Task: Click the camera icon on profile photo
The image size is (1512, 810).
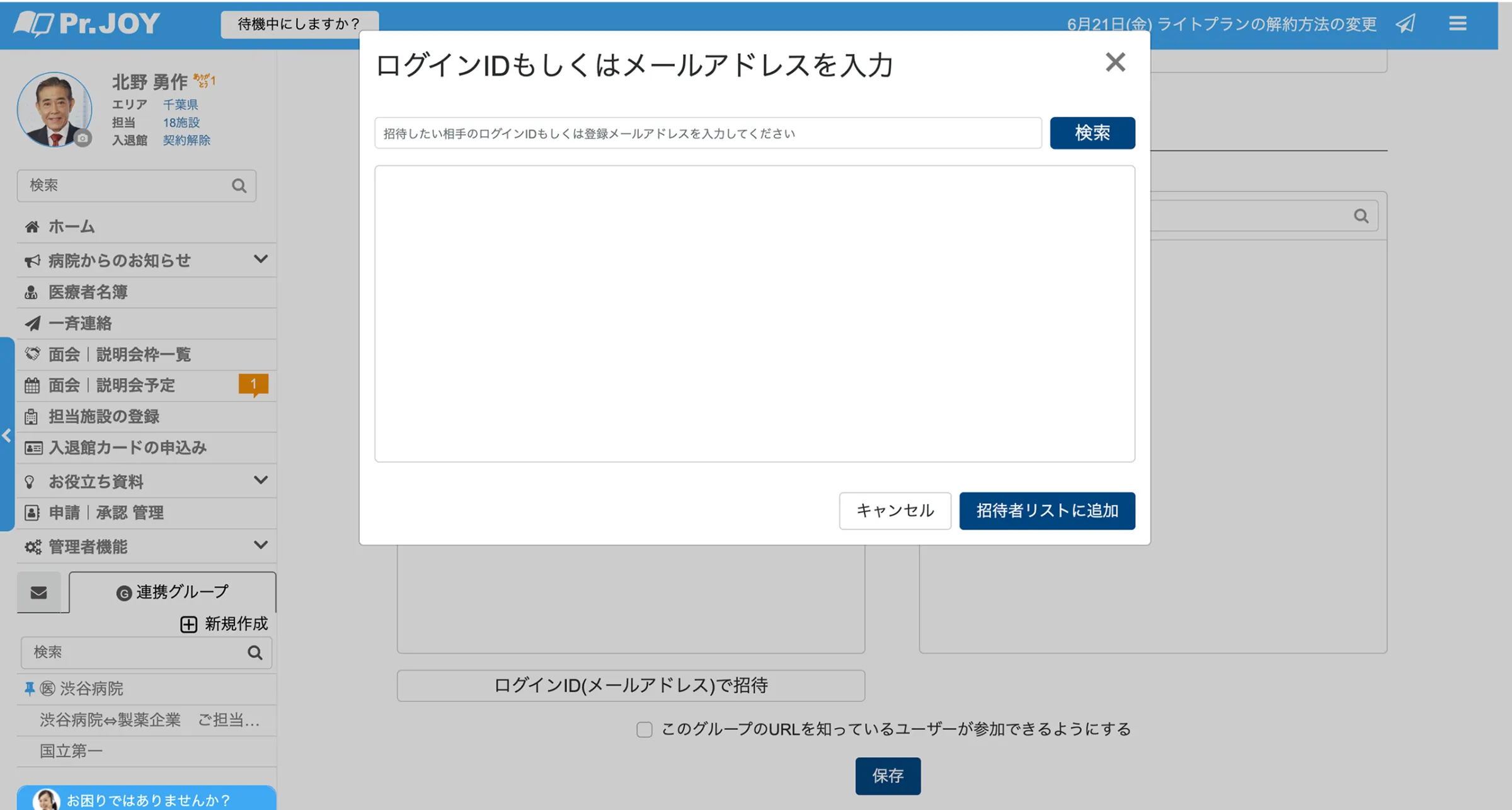Action: (x=83, y=138)
